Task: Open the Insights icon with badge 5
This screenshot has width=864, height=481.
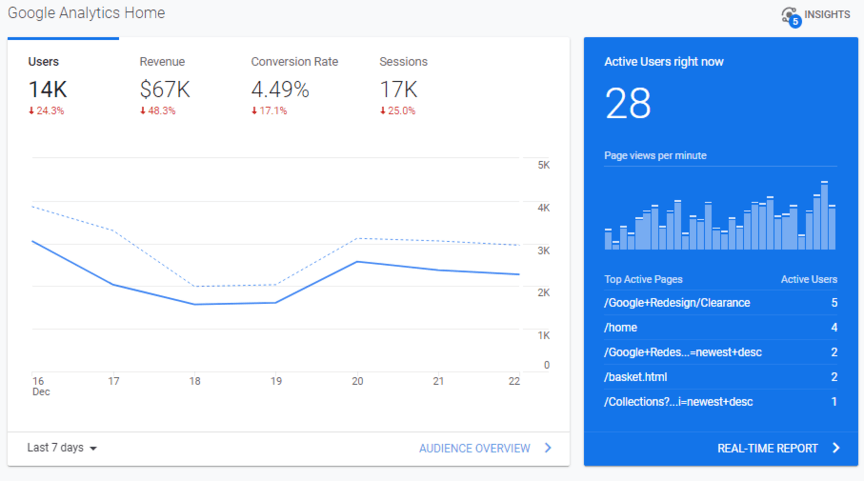Action: [x=791, y=17]
